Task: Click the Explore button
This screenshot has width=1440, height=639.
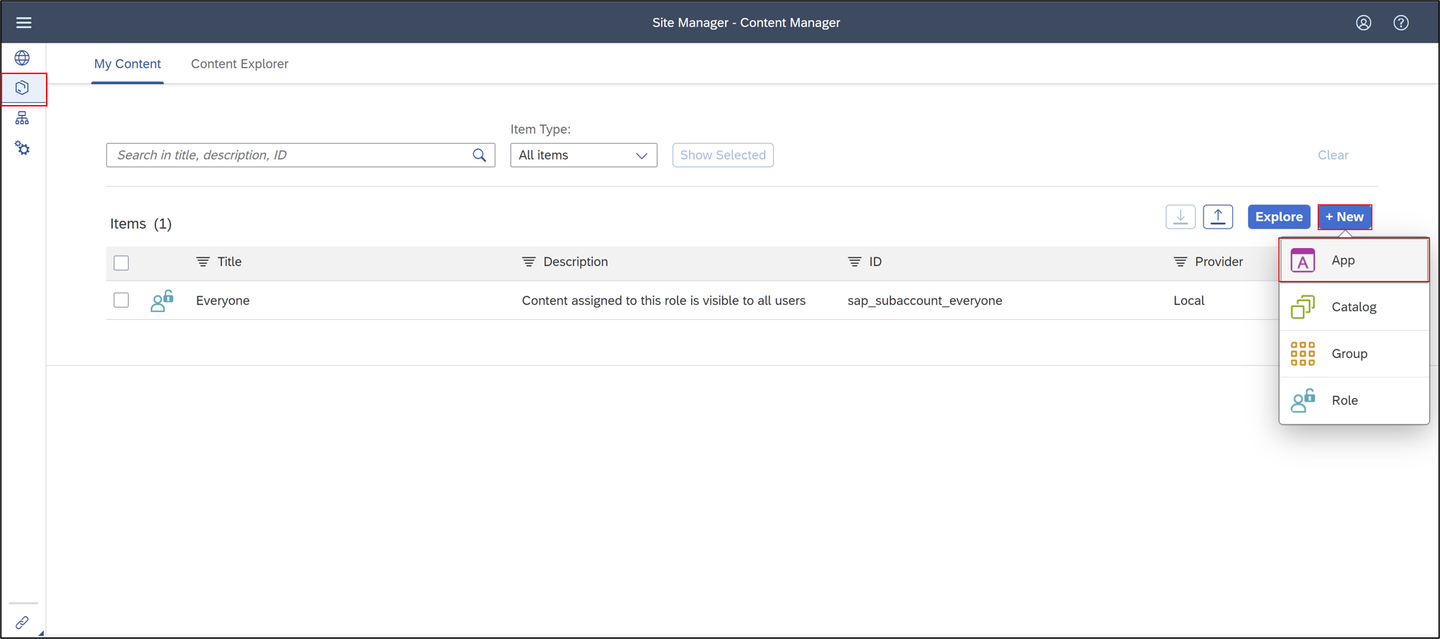Action: coord(1279,217)
